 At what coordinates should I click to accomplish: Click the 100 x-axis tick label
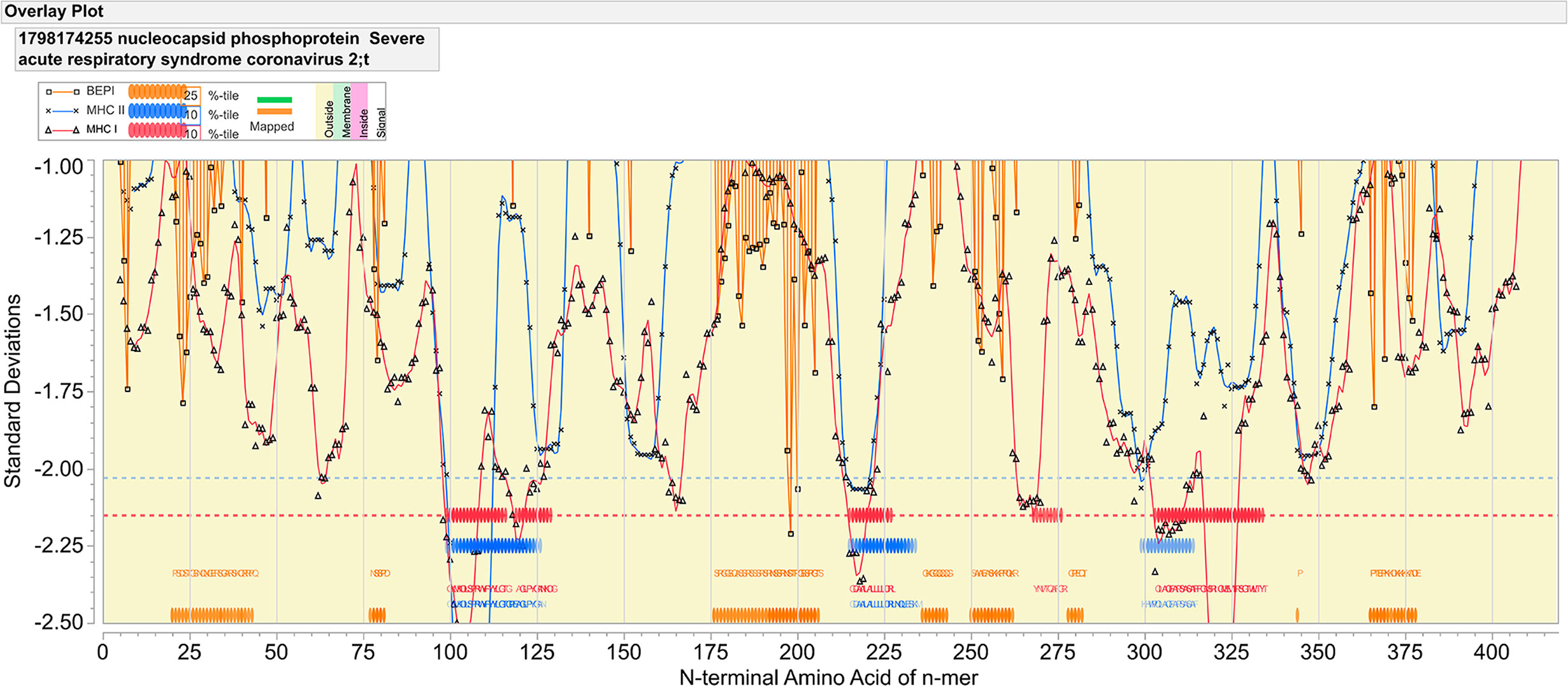[x=450, y=652]
